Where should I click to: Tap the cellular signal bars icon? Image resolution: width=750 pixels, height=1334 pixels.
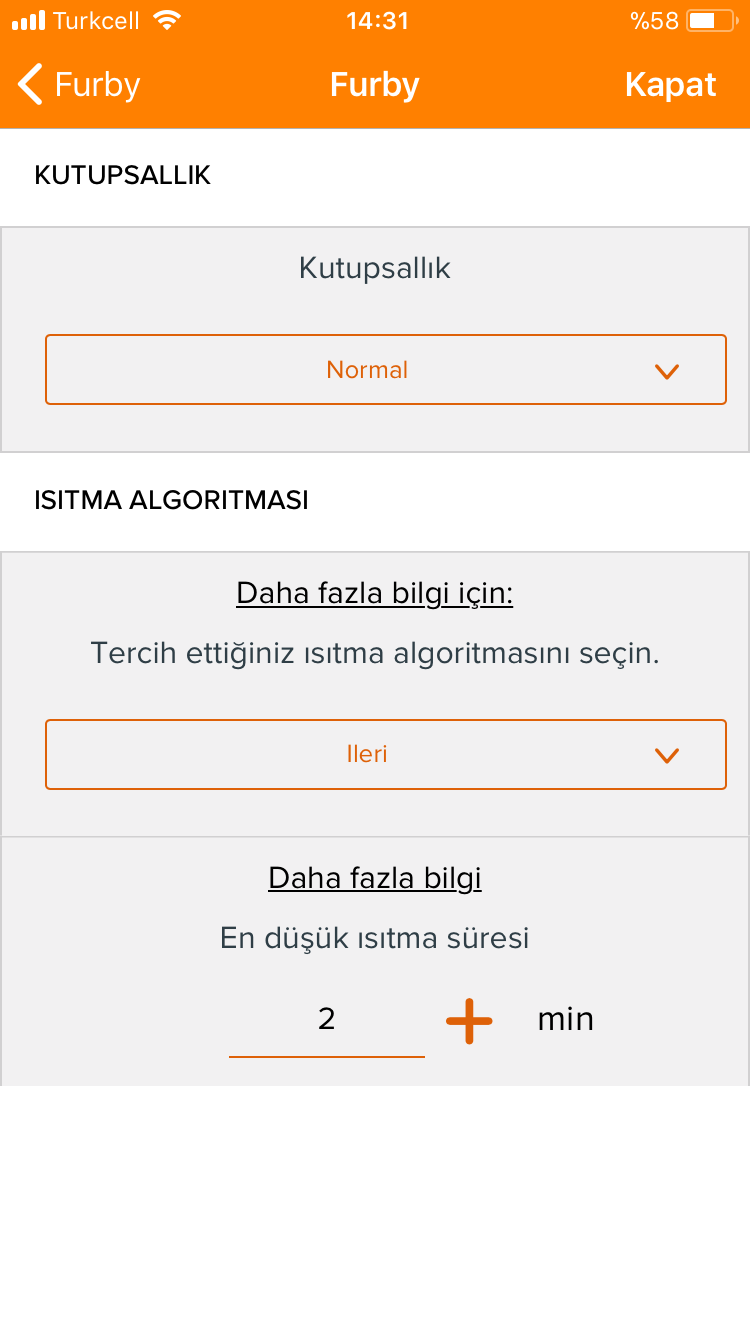(x=28, y=20)
